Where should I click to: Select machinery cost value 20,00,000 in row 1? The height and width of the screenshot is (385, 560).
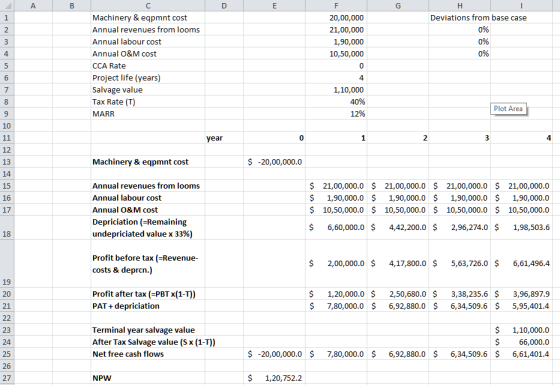click(336, 18)
